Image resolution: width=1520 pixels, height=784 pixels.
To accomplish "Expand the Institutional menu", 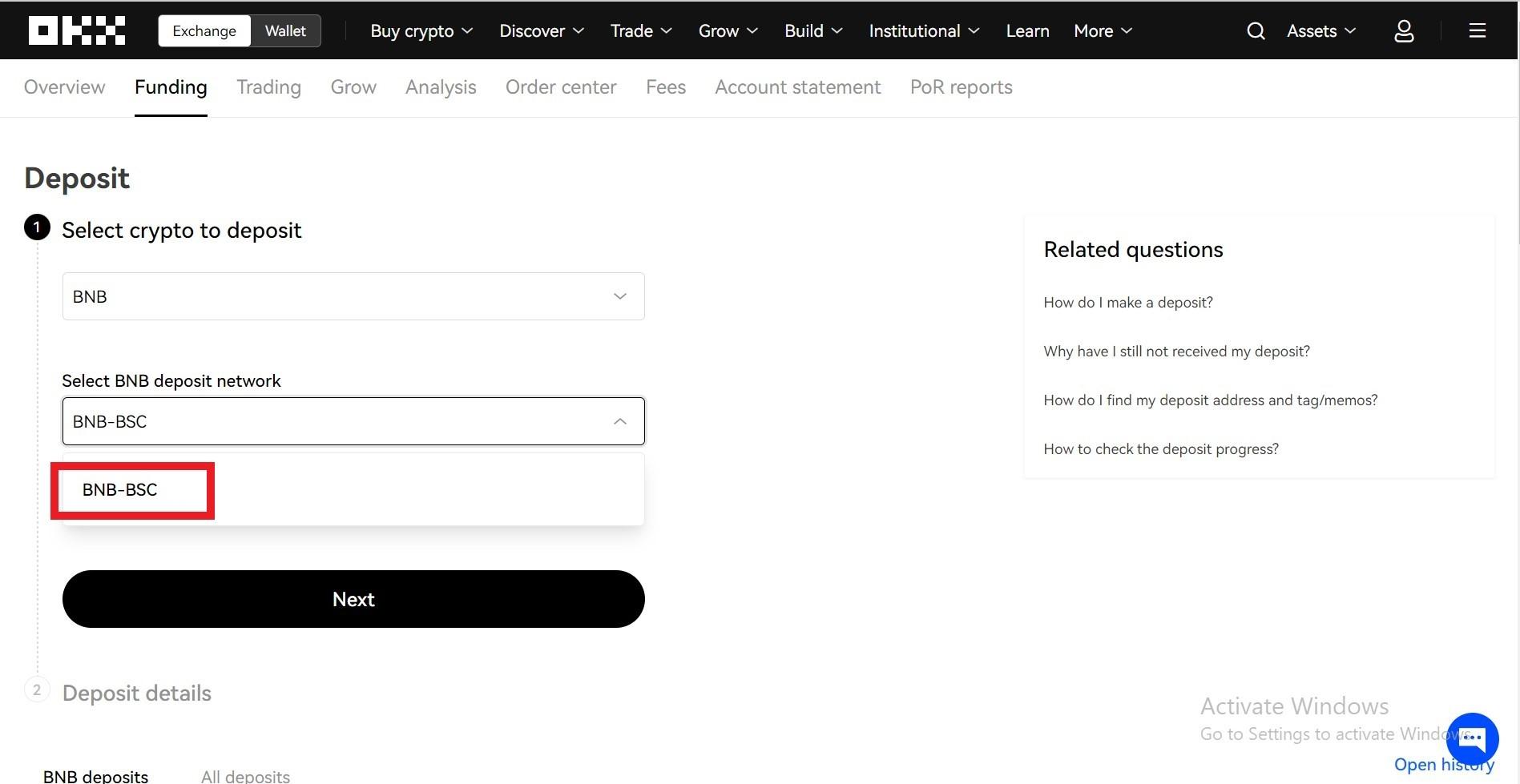I will coord(924,30).
